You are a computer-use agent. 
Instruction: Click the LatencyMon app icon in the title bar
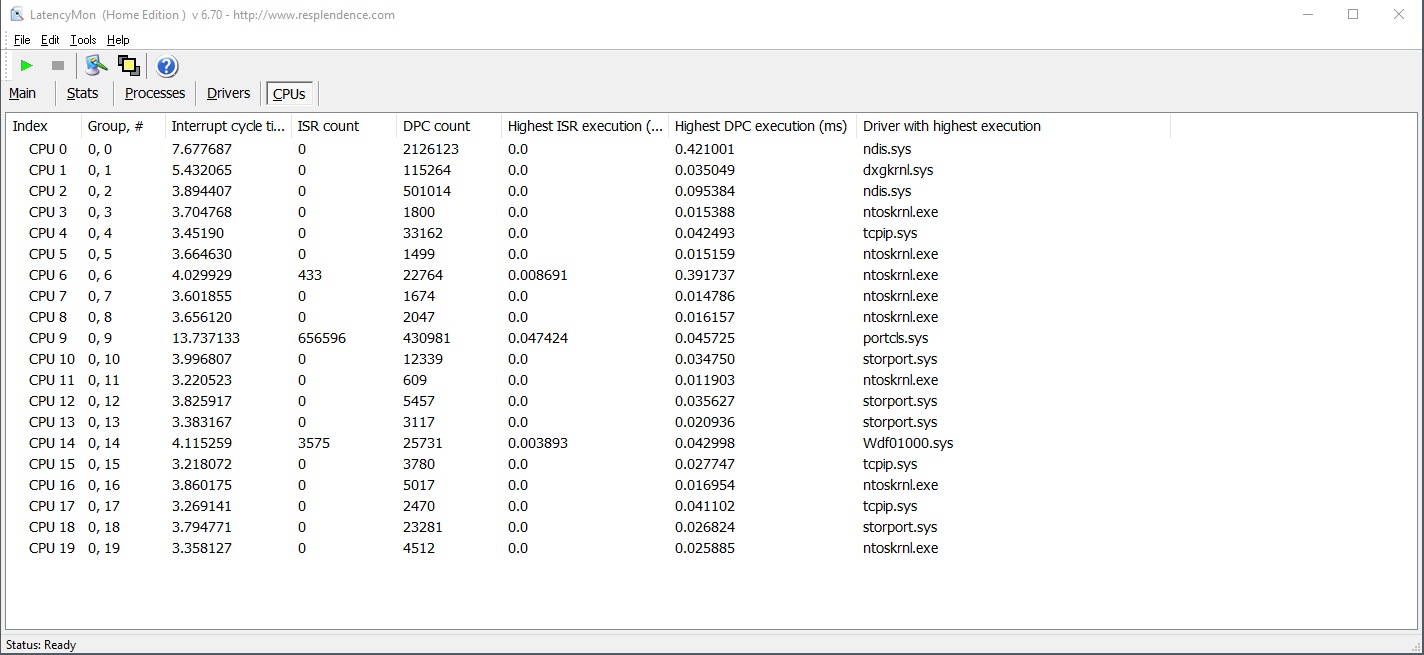[16, 15]
